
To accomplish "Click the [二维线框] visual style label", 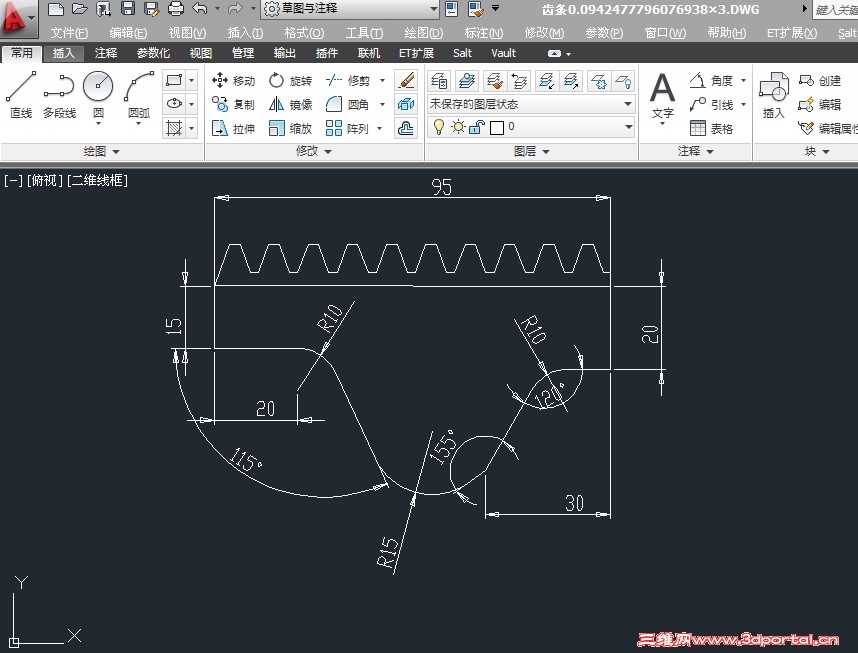I will 97,180.
